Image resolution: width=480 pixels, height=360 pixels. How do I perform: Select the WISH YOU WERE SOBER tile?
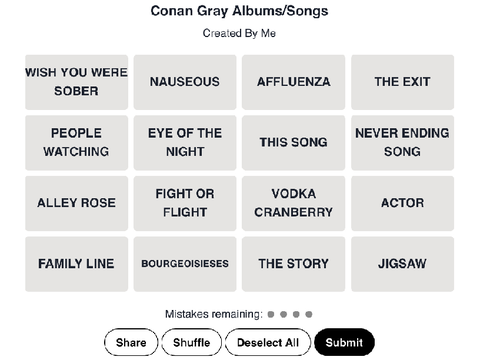pyautogui.click(x=77, y=82)
